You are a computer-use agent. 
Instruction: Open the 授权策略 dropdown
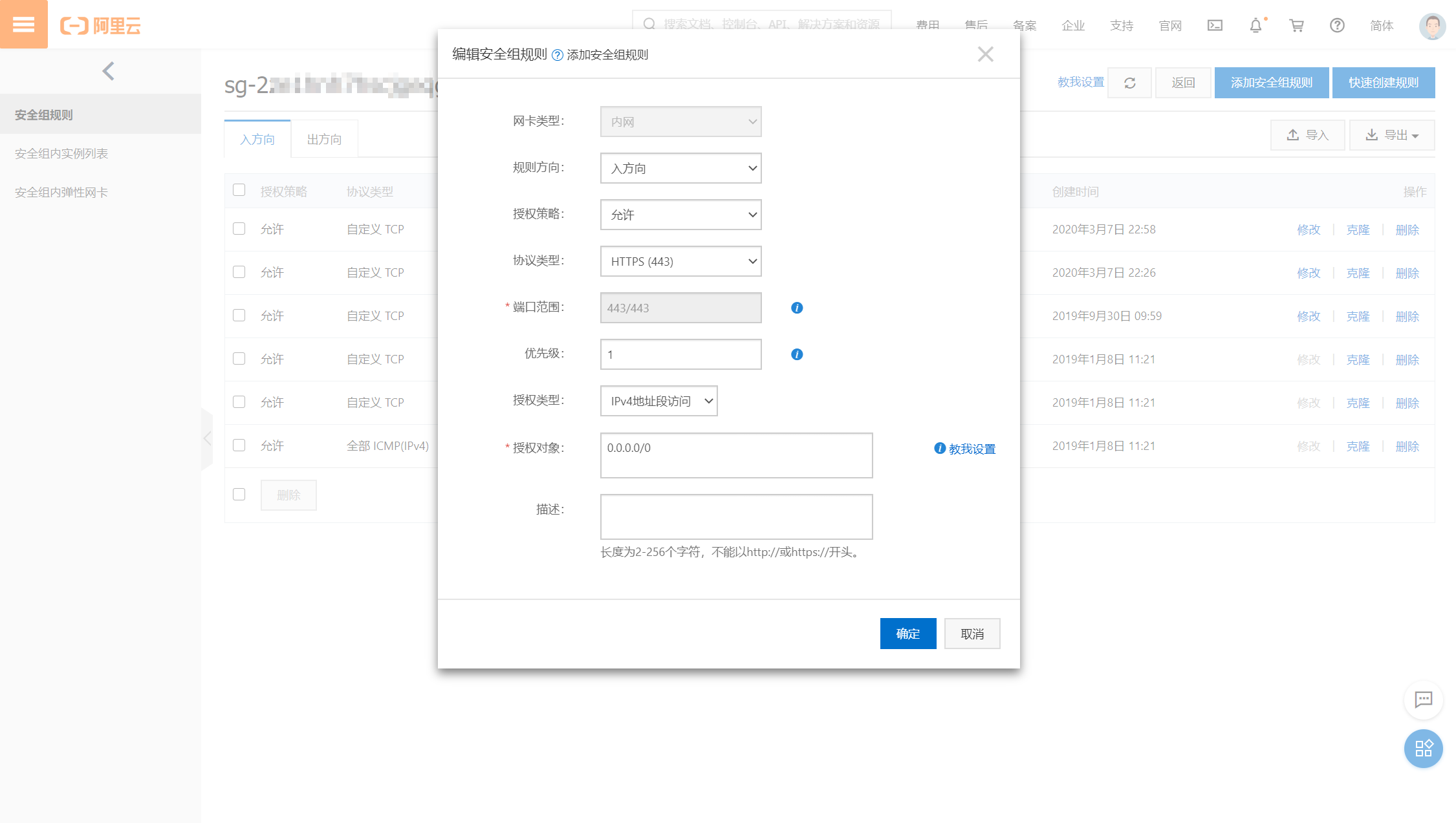pos(680,215)
